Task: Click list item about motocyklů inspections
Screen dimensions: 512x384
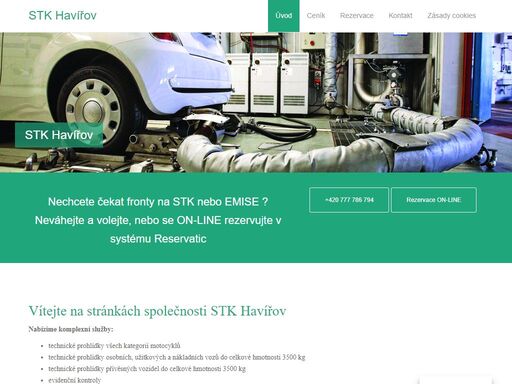Action: [x=114, y=346]
